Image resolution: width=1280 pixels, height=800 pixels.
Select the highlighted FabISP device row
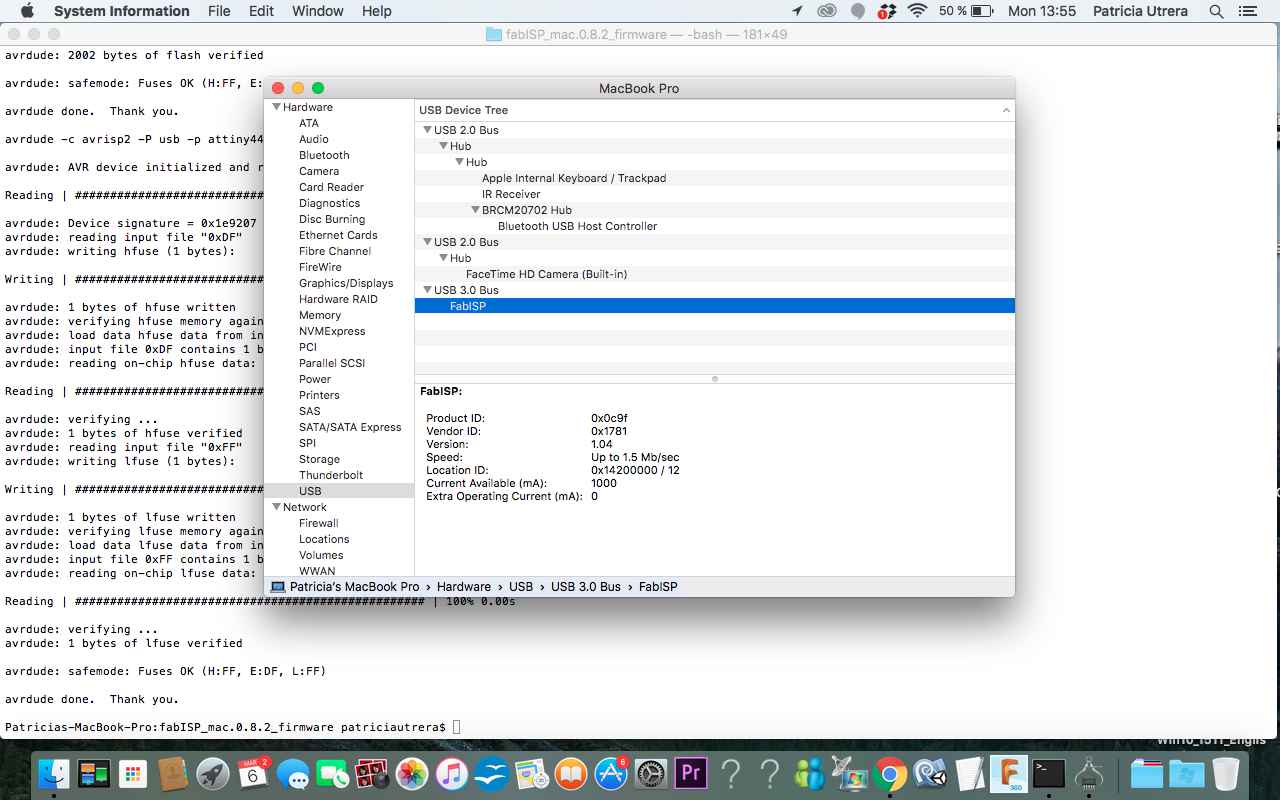tap(715, 306)
